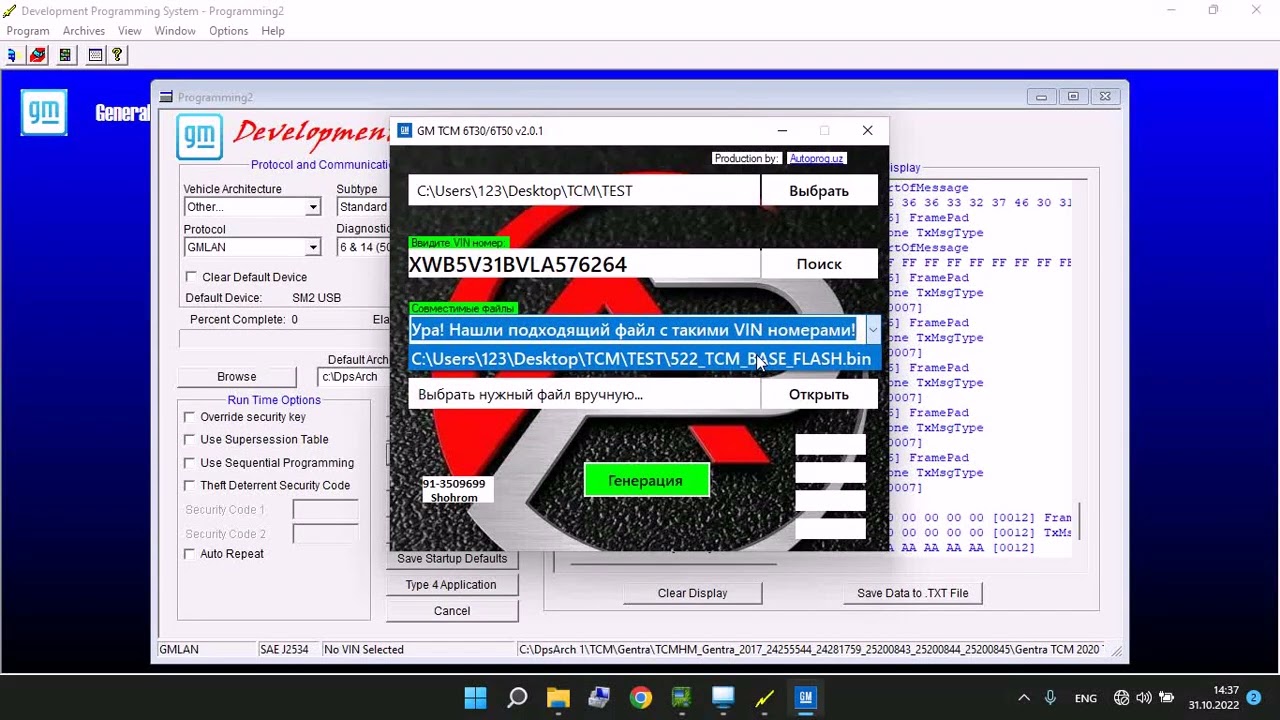Screen dimensions: 1280x720
Task: Click the green circuit board taskbar icon
Action: click(682, 698)
